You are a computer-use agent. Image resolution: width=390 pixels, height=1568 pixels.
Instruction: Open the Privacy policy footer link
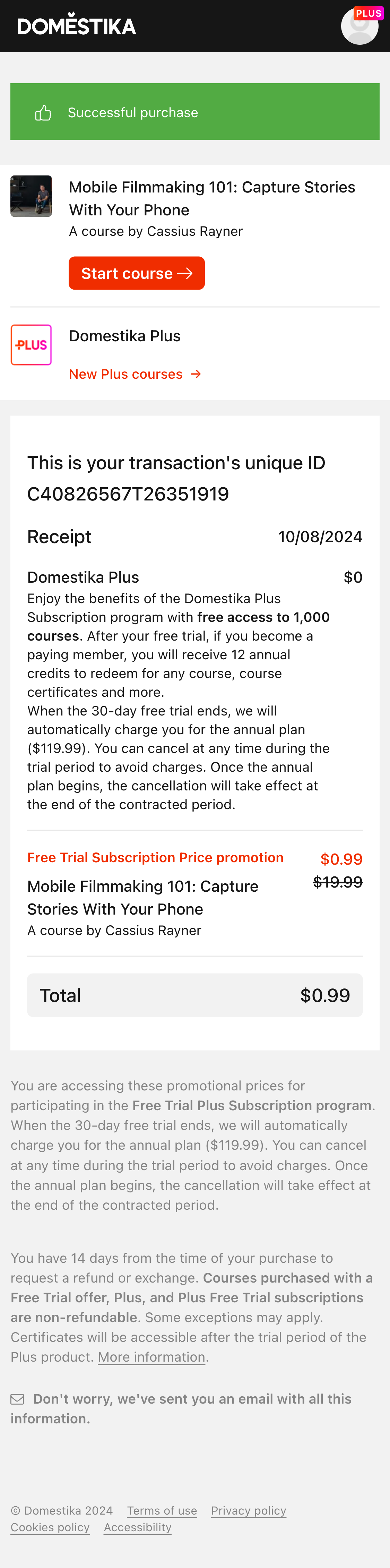click(248, 1511)
